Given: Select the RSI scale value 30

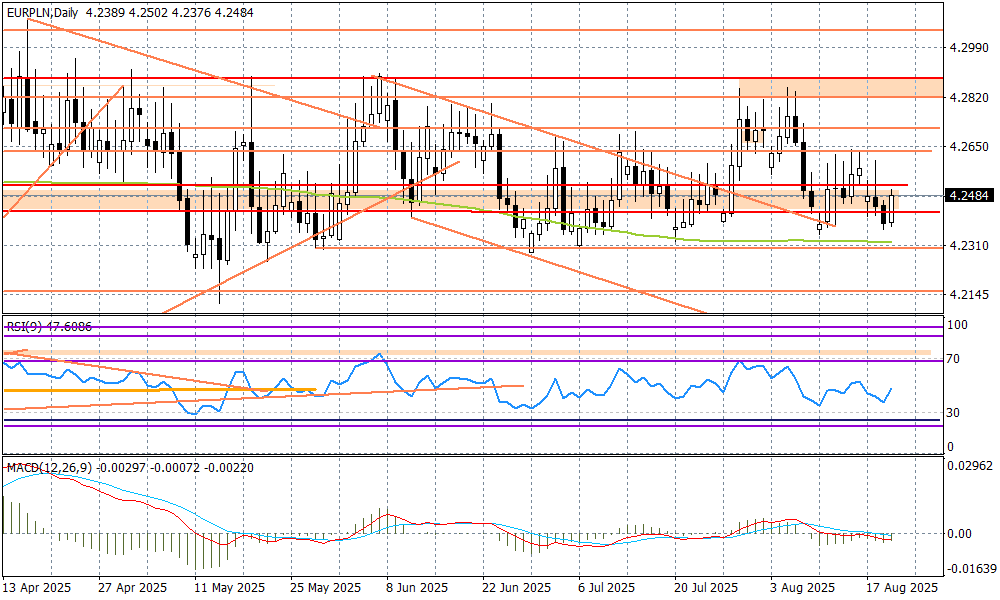Looking at the screenshot, I should (x=953, y=413).
